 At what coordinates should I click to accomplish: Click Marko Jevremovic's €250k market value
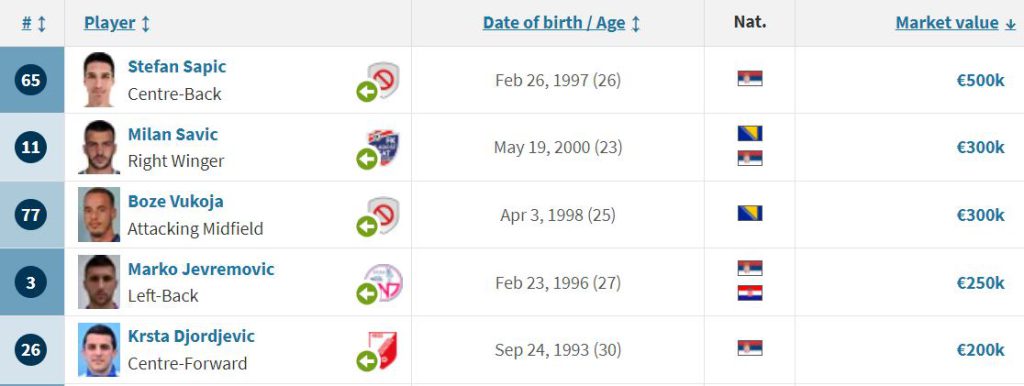click(980, 283)
